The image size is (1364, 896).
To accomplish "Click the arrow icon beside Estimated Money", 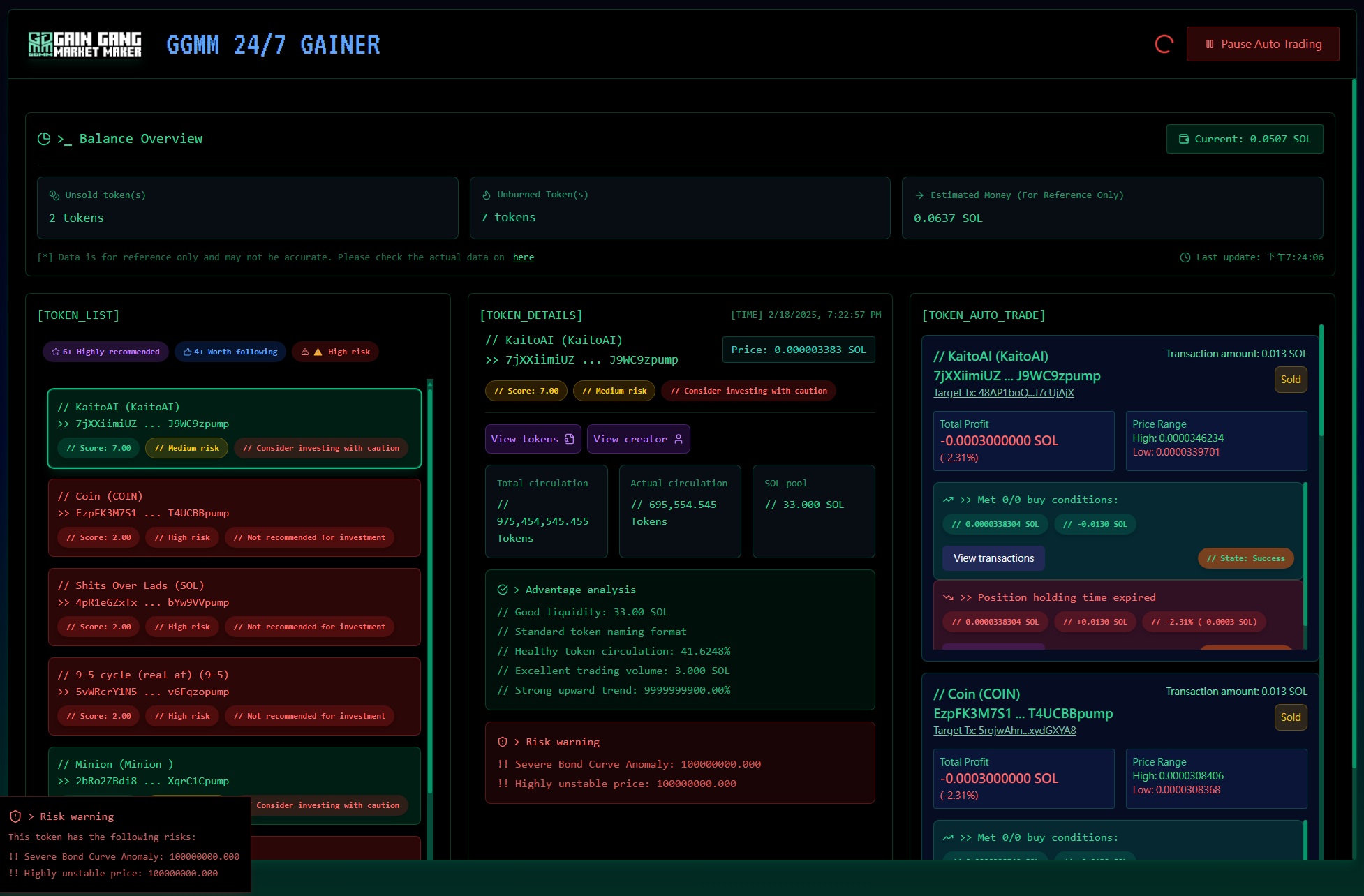I will click(x=921, y=195).
